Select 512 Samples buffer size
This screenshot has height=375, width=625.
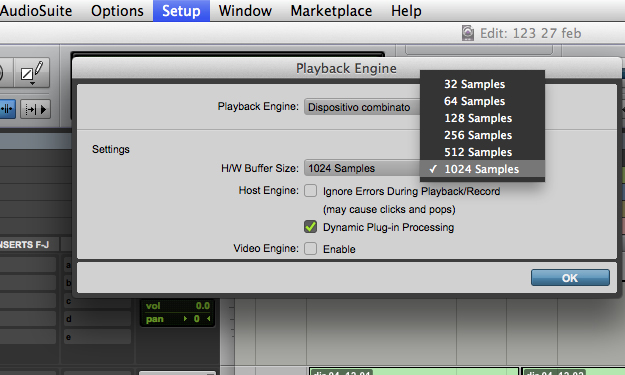[x=482, y=152]
